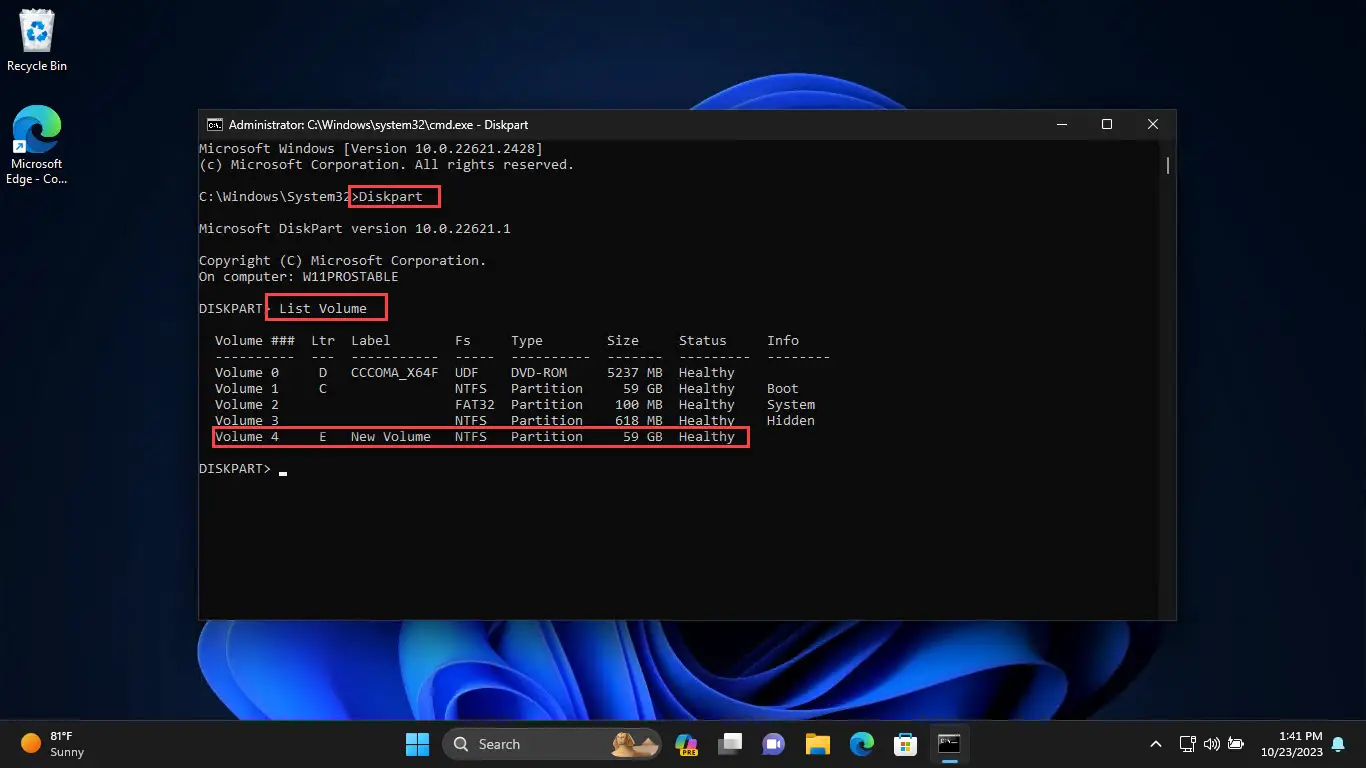Click the battery tray icon
The image size is (1366, 768).
click(x=1236, y=744)
